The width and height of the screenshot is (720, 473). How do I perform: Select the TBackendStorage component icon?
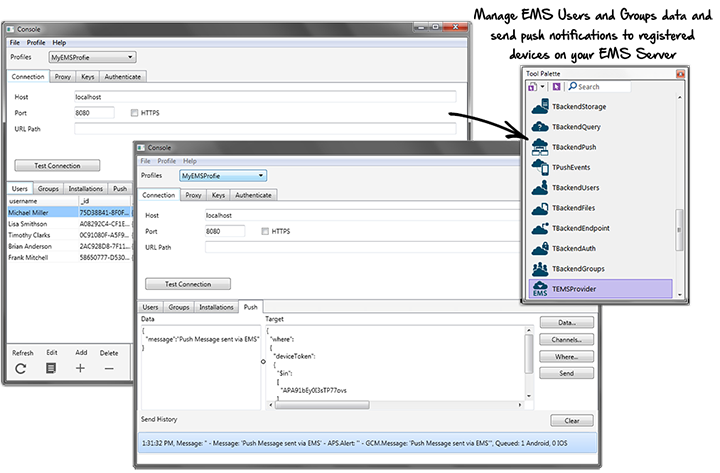pyautogui.click(x=540, y=106)
